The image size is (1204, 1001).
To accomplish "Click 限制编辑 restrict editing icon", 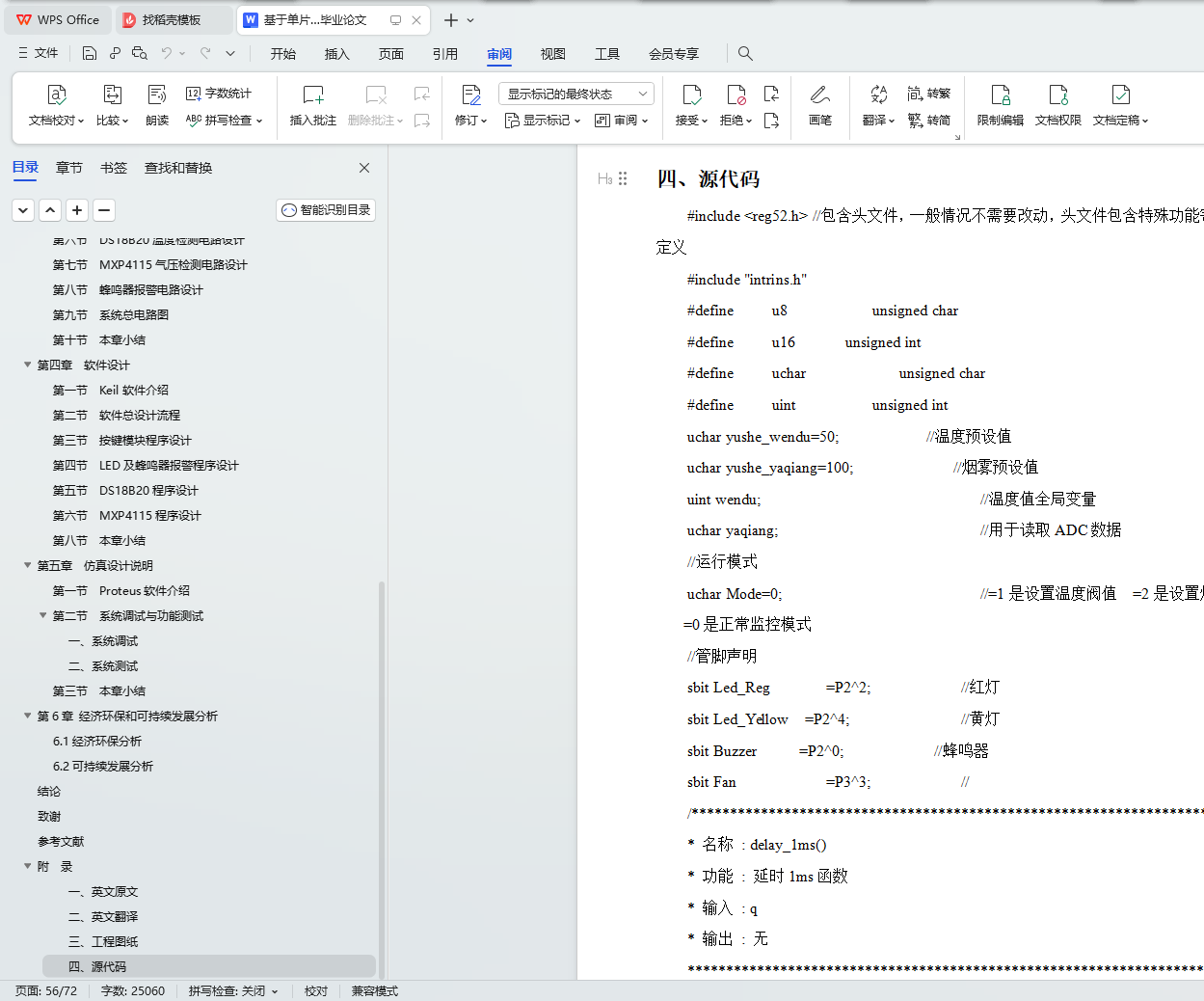I will point(1001,95).
